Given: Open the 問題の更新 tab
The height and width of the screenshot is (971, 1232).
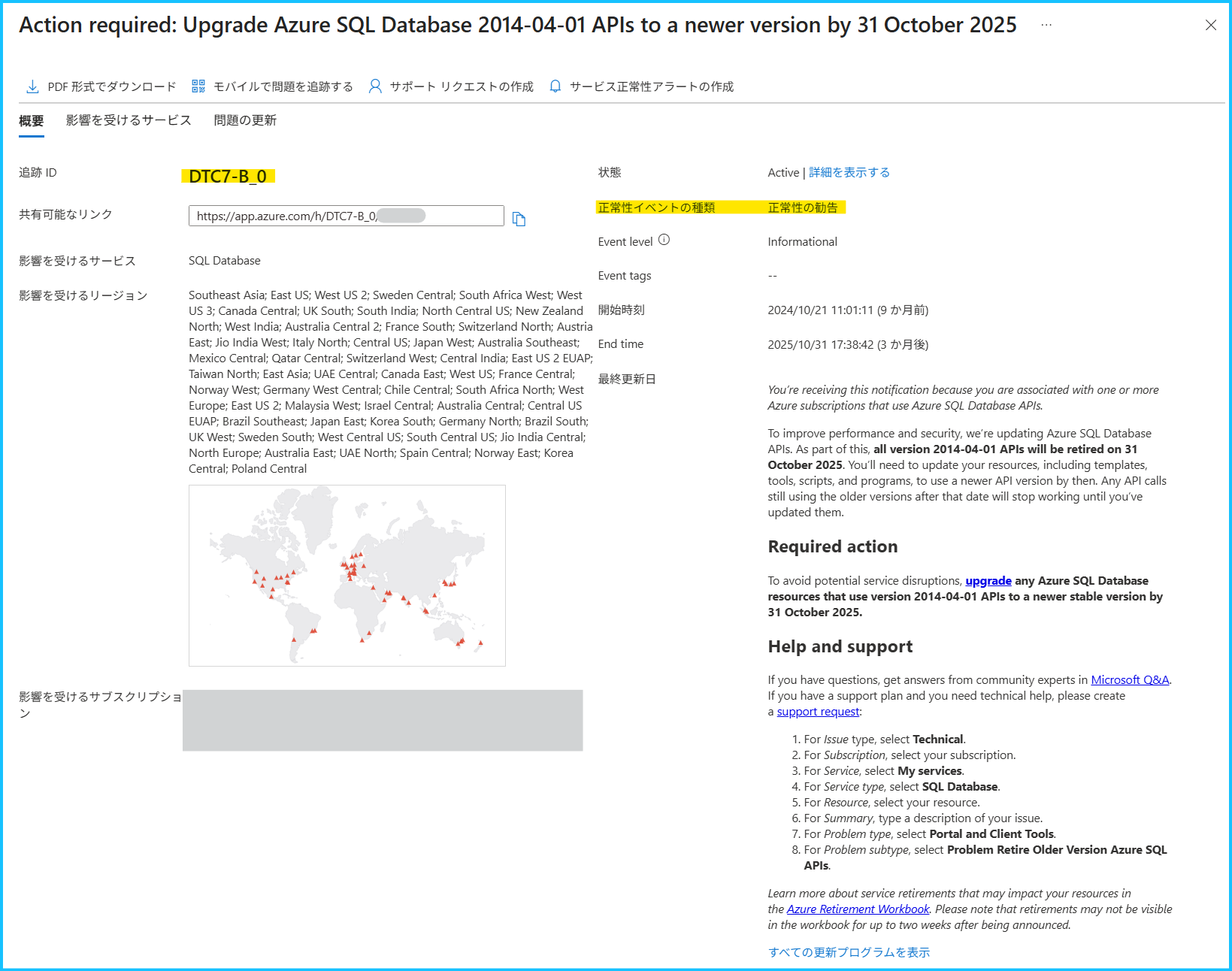Looking at the screenshot, I should pyautogui.click(x=245, y=120).
